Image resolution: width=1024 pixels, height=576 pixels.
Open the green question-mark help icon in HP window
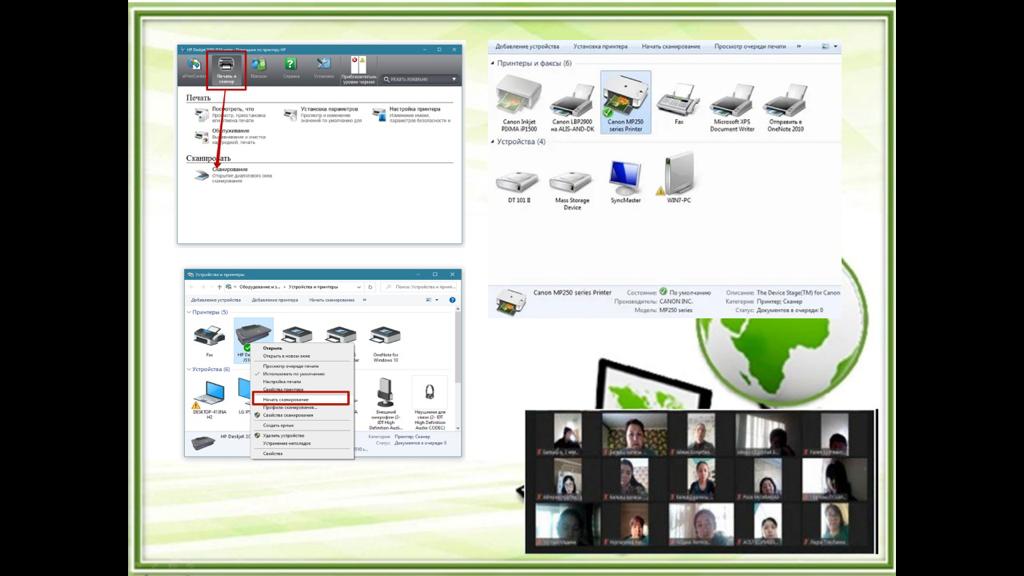click(290, 66)
